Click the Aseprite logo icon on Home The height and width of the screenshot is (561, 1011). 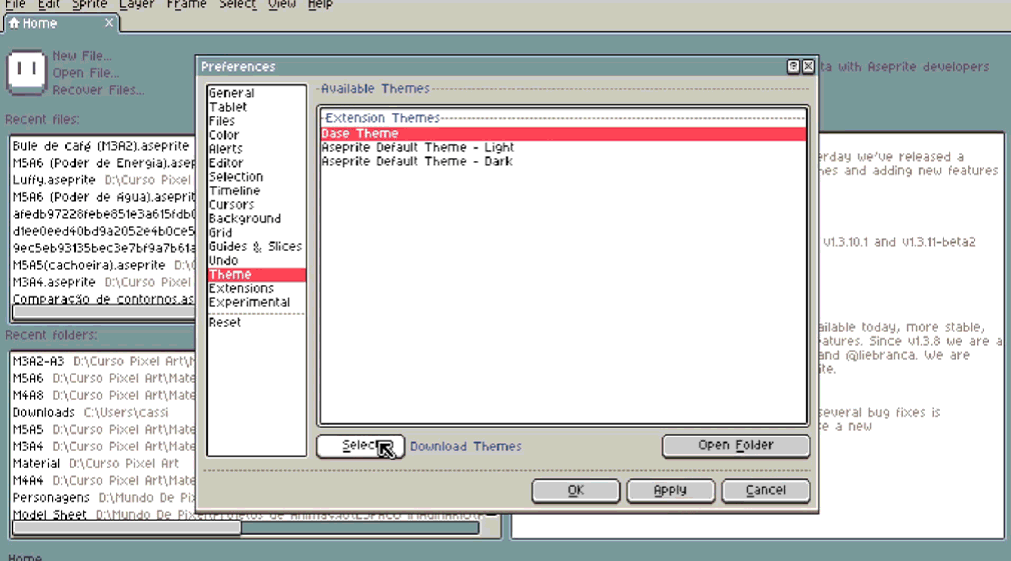[x=26, y=72]
